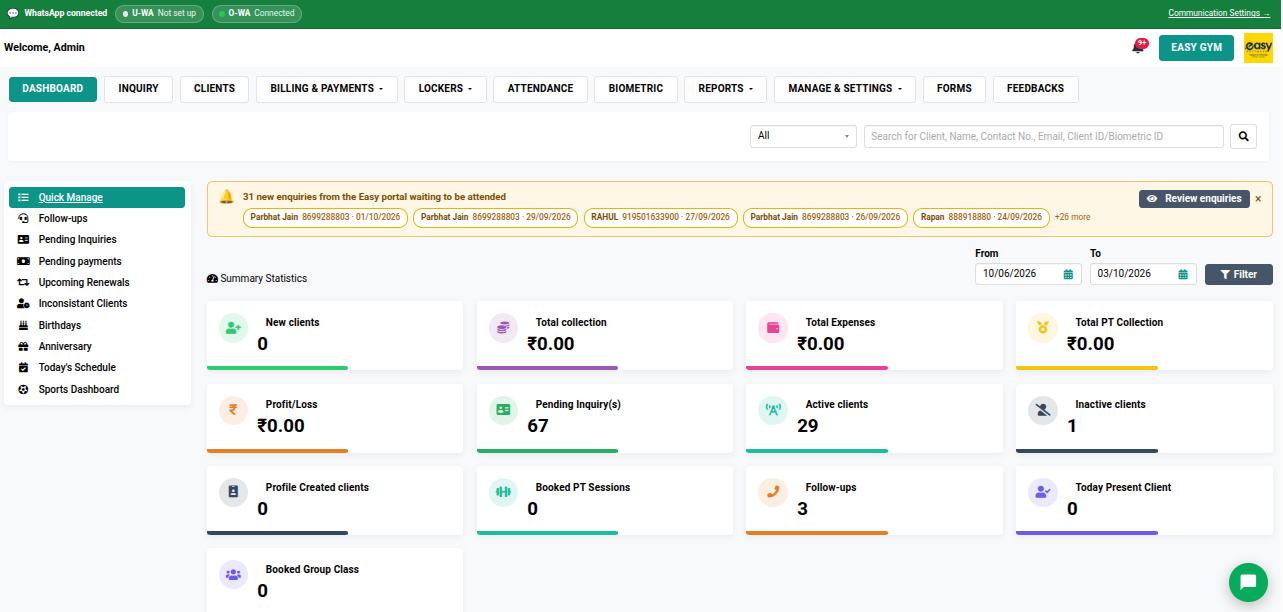Click the Follow-ups phone icon card
This screenshot has height=612, width=1283.
773,492
